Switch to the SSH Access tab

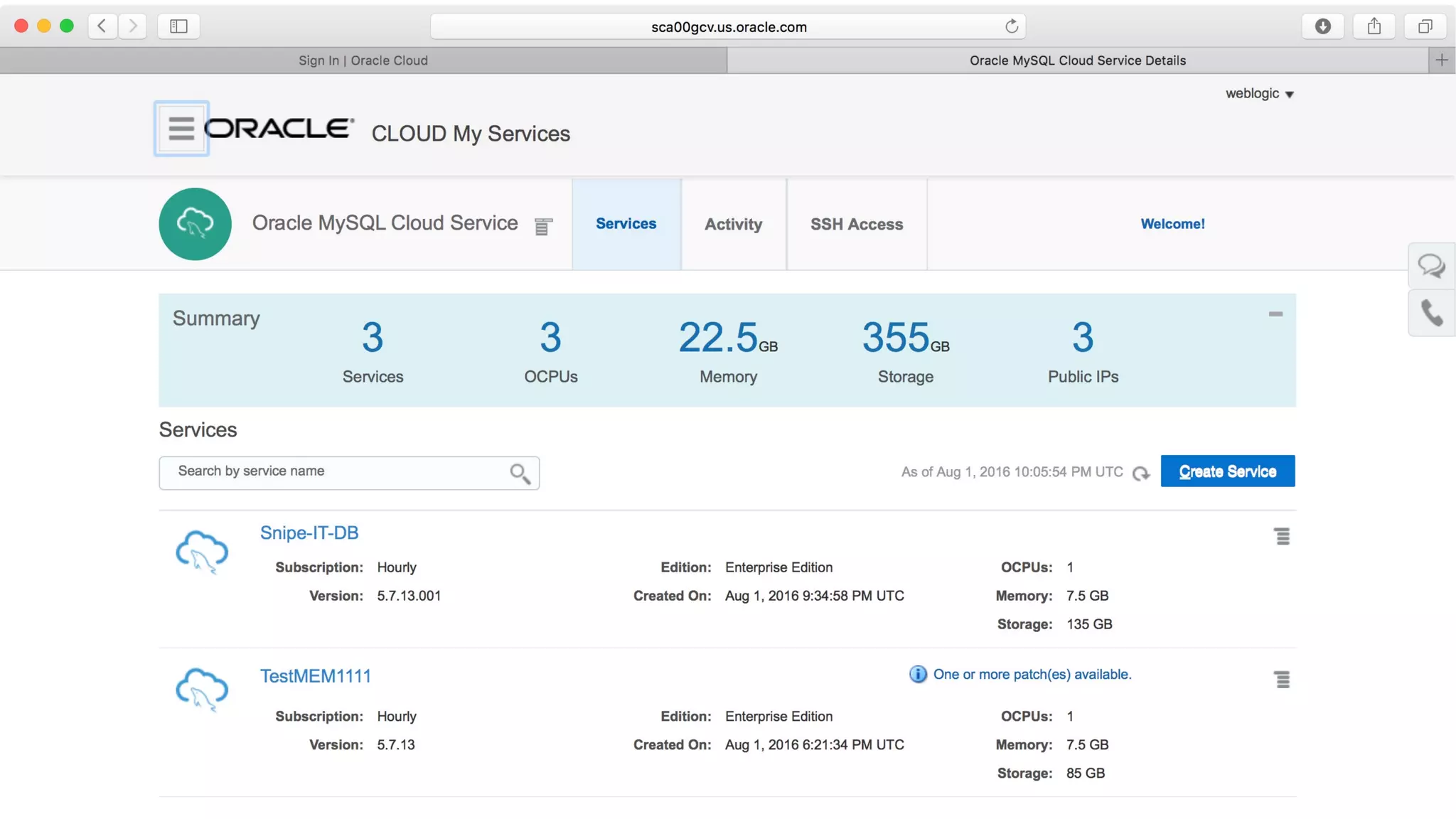point(856,224)
